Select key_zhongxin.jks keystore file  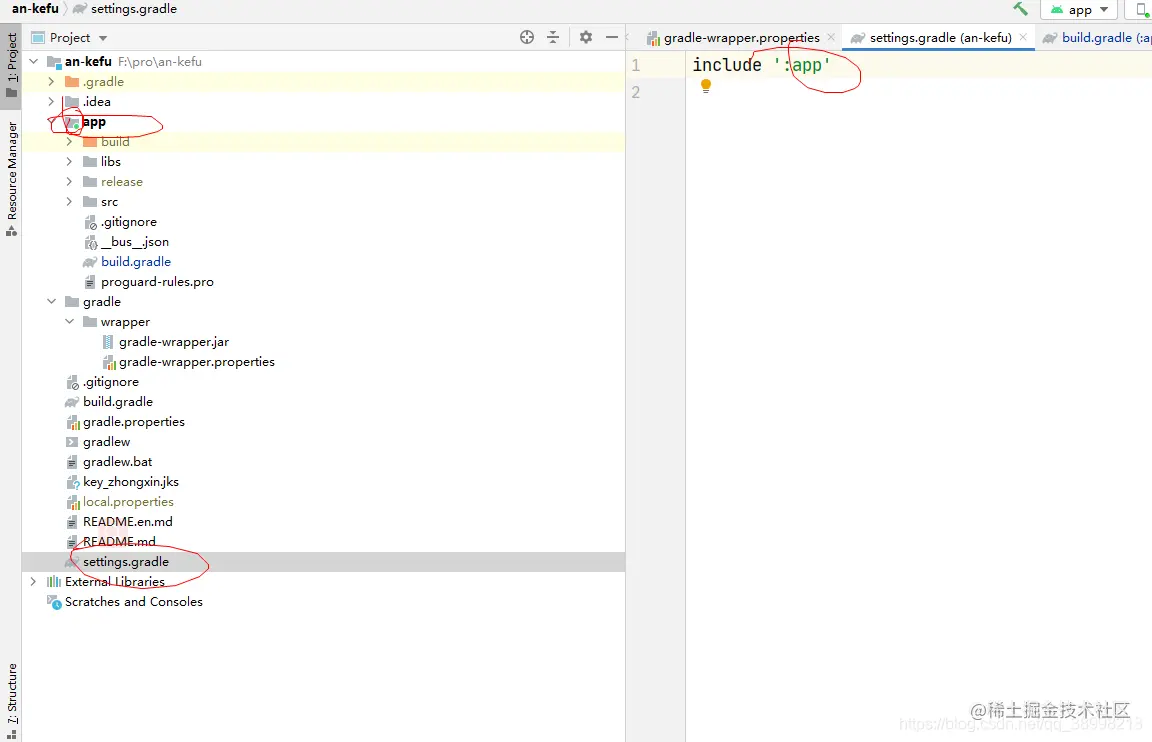(131, 482)
